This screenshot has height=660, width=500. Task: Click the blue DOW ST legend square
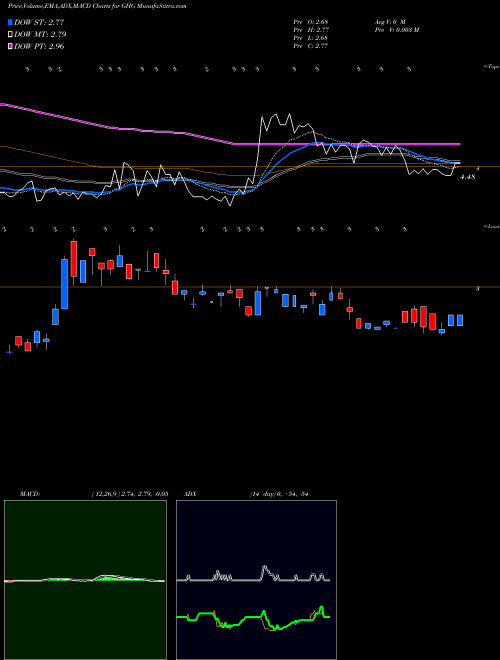pyautogui.click(x=10, y=22)
